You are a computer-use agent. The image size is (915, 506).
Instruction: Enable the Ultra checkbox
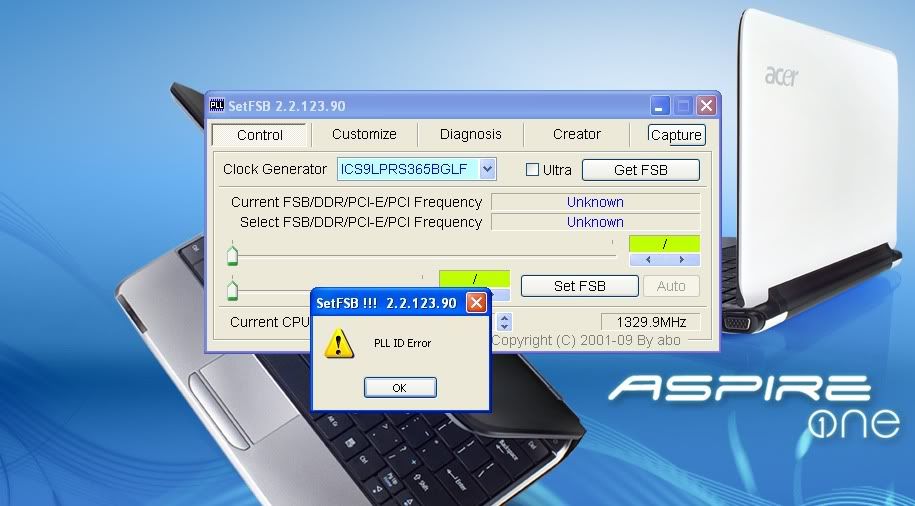[x=532, y=170]
